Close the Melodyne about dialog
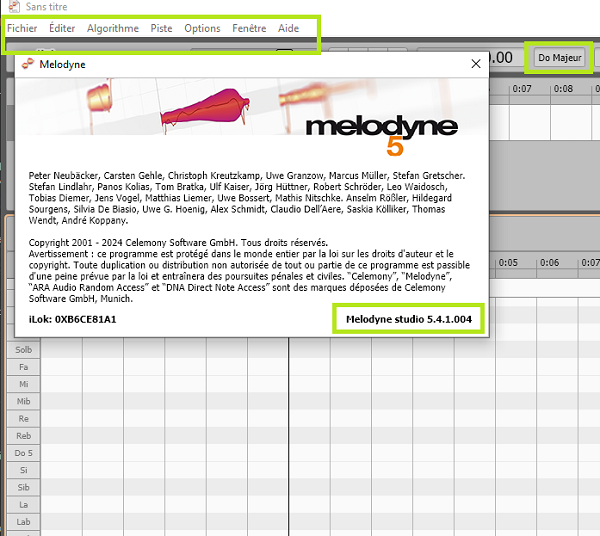The width and height of the screenshot is (600, 536). pyautogui.click(x=476, y=64)
